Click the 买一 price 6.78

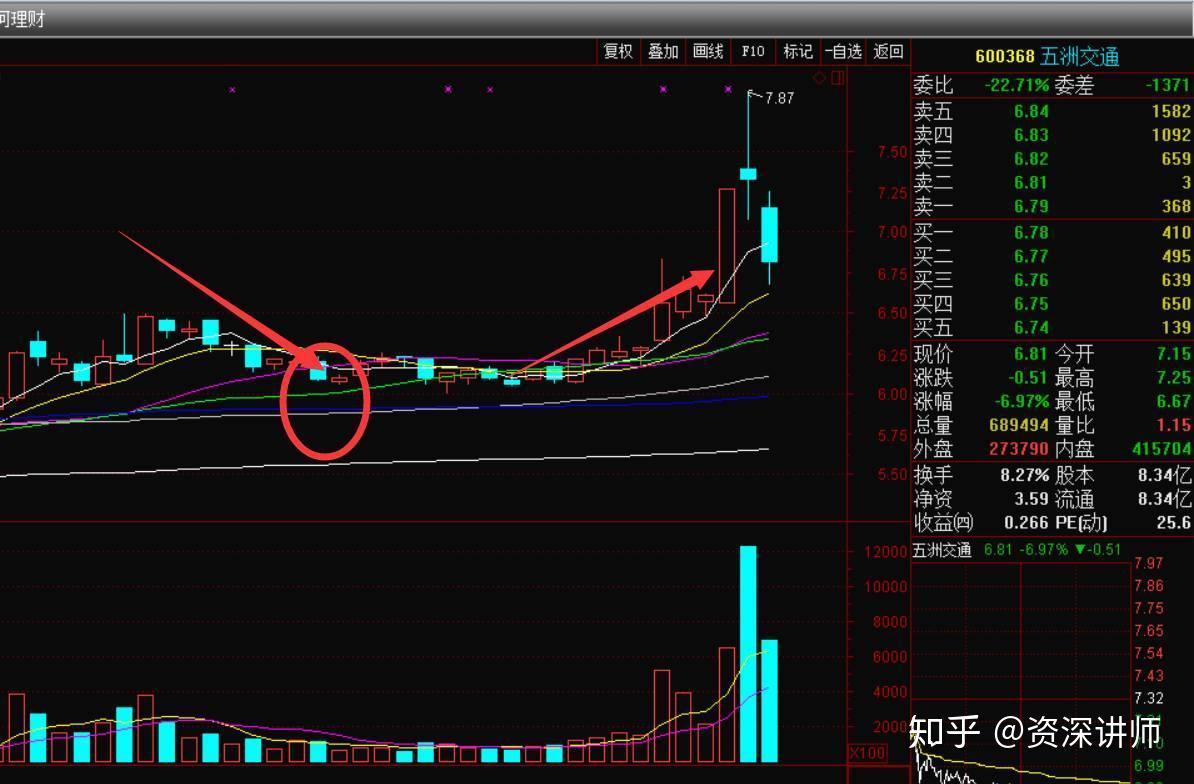1031,232
